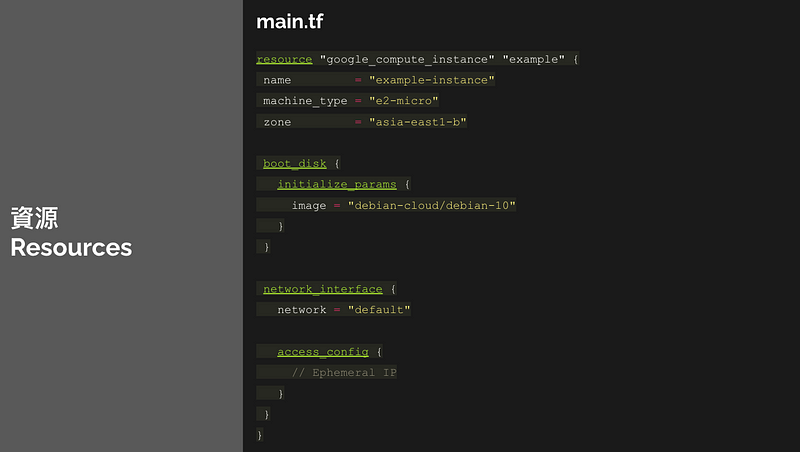The width and height of the screenshot is (800, 452).
Task: Click the "debian-cloud/debian-10" image value
Action: click(x=432, y=205)
